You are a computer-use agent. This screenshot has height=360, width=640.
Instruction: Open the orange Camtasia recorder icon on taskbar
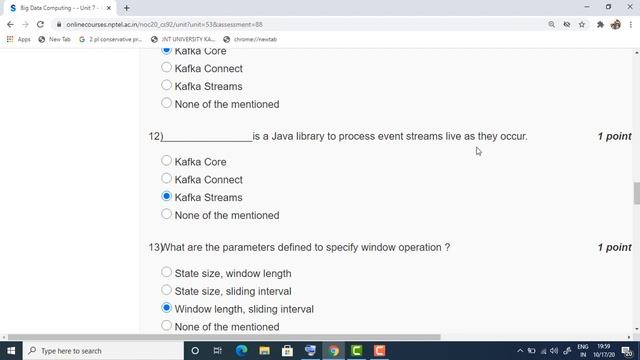pyautogui.click(x=380, y=351)
